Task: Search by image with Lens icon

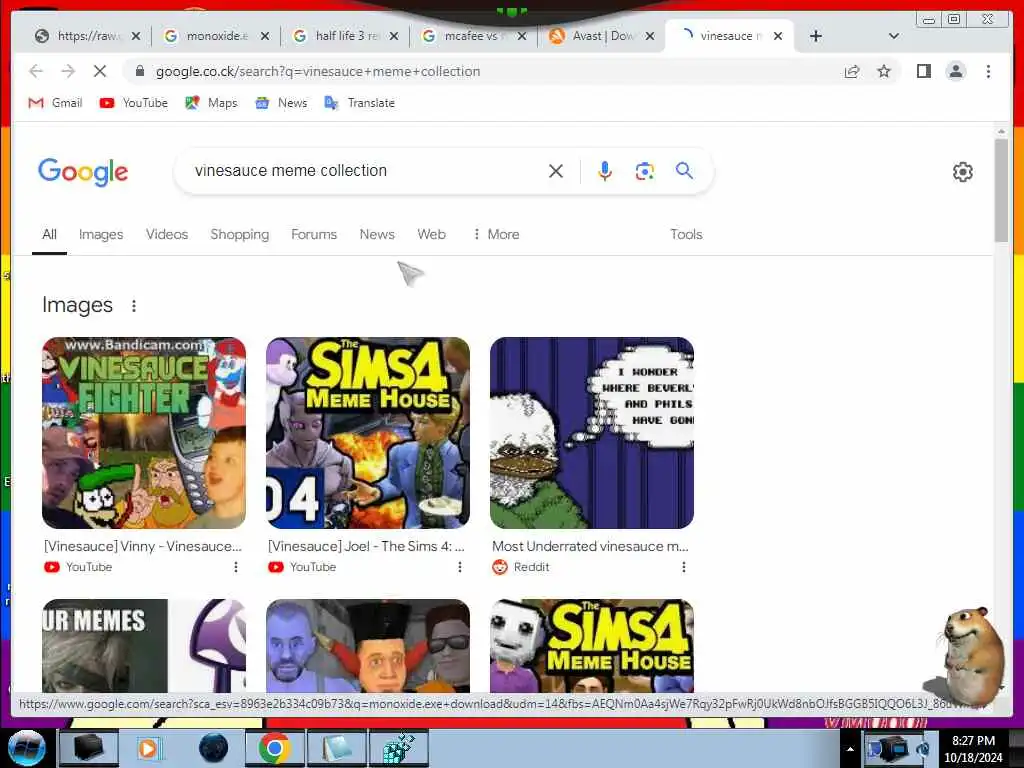Action: tap(645, 171)
